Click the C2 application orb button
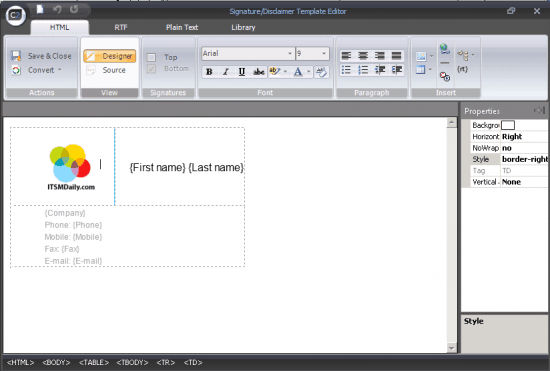Viewport: 550px width, 371px height. pos(15,15)
